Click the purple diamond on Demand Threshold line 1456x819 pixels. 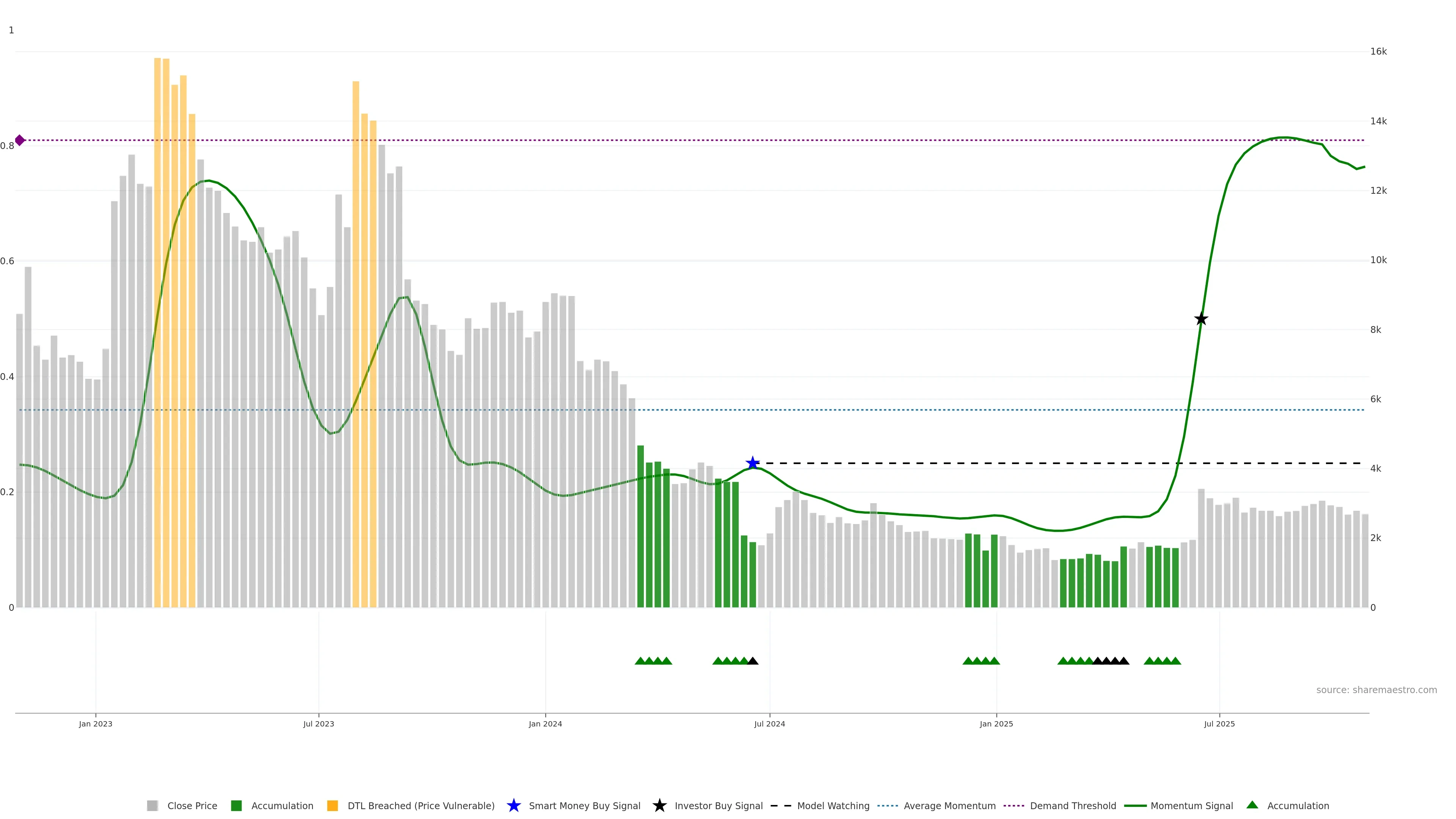click(20, 140)
